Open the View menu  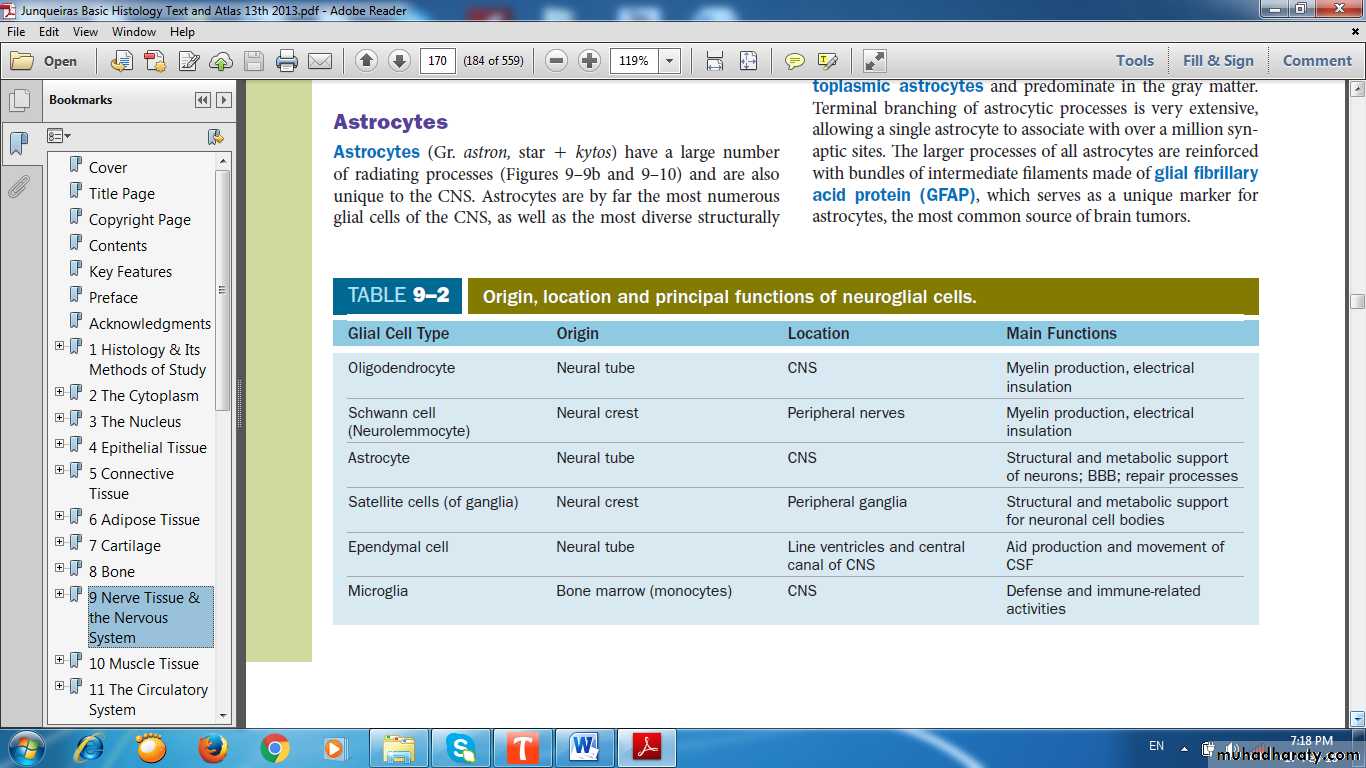tap(85, 32)
